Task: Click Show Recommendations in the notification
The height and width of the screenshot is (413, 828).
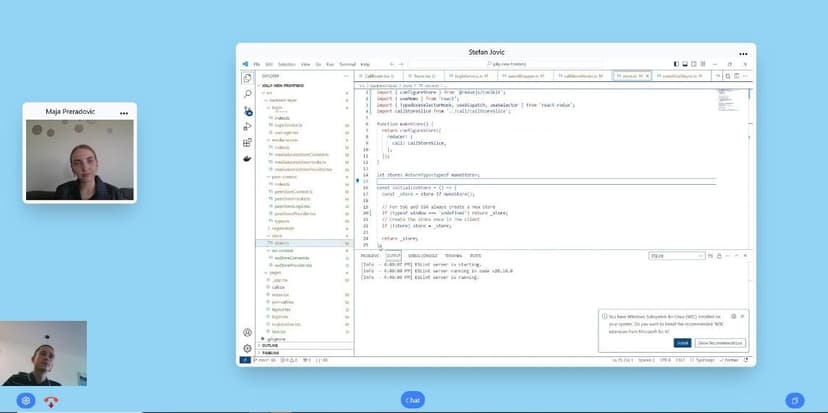Action: 720,342
